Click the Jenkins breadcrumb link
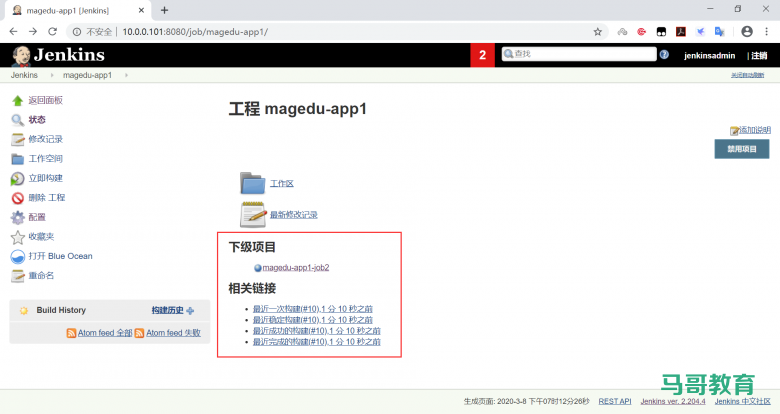The image size is (780, 414). click(24, 75)
